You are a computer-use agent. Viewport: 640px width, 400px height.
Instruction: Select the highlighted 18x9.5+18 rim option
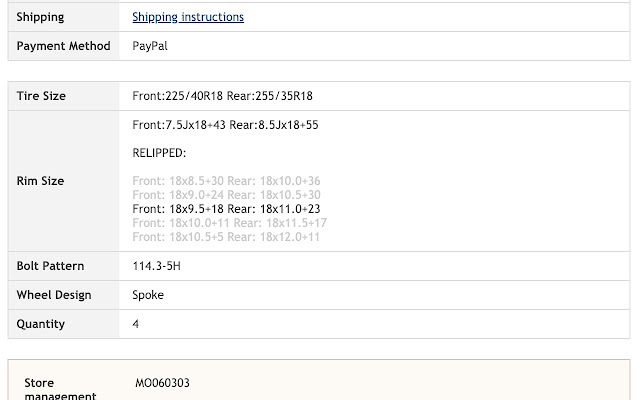coord(226,209)
